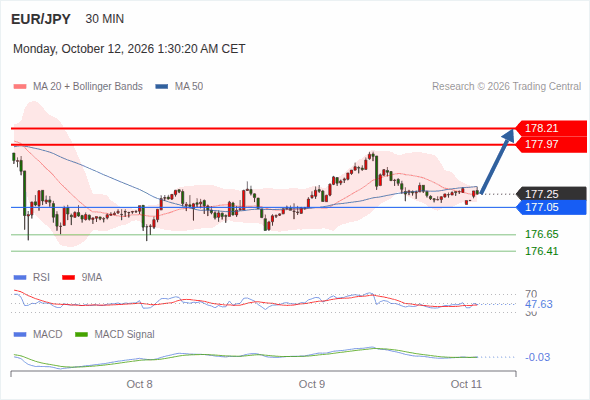Screen dimensions: 590x400
Task: Click the RSI blue legend swatch
Action: 20,278
